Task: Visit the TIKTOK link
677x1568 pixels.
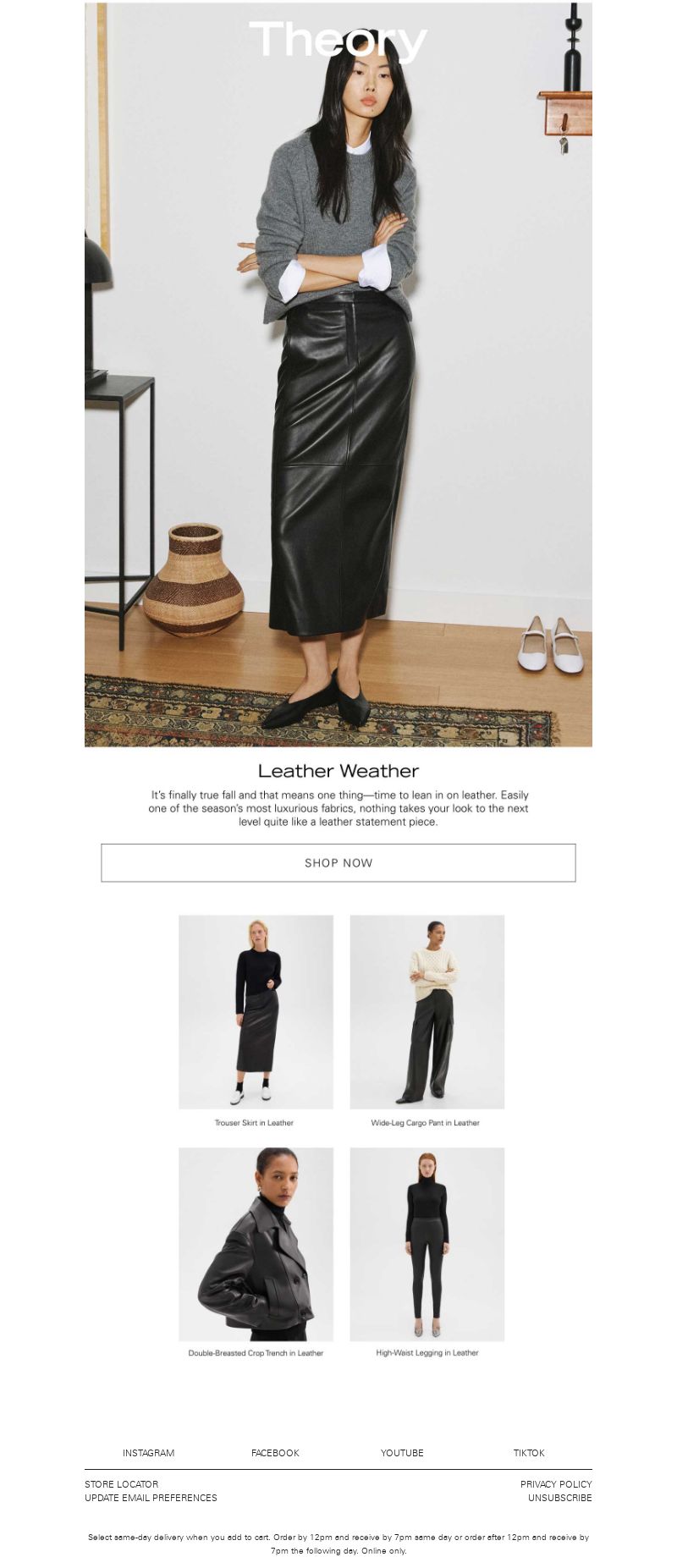Action: 529,1453
